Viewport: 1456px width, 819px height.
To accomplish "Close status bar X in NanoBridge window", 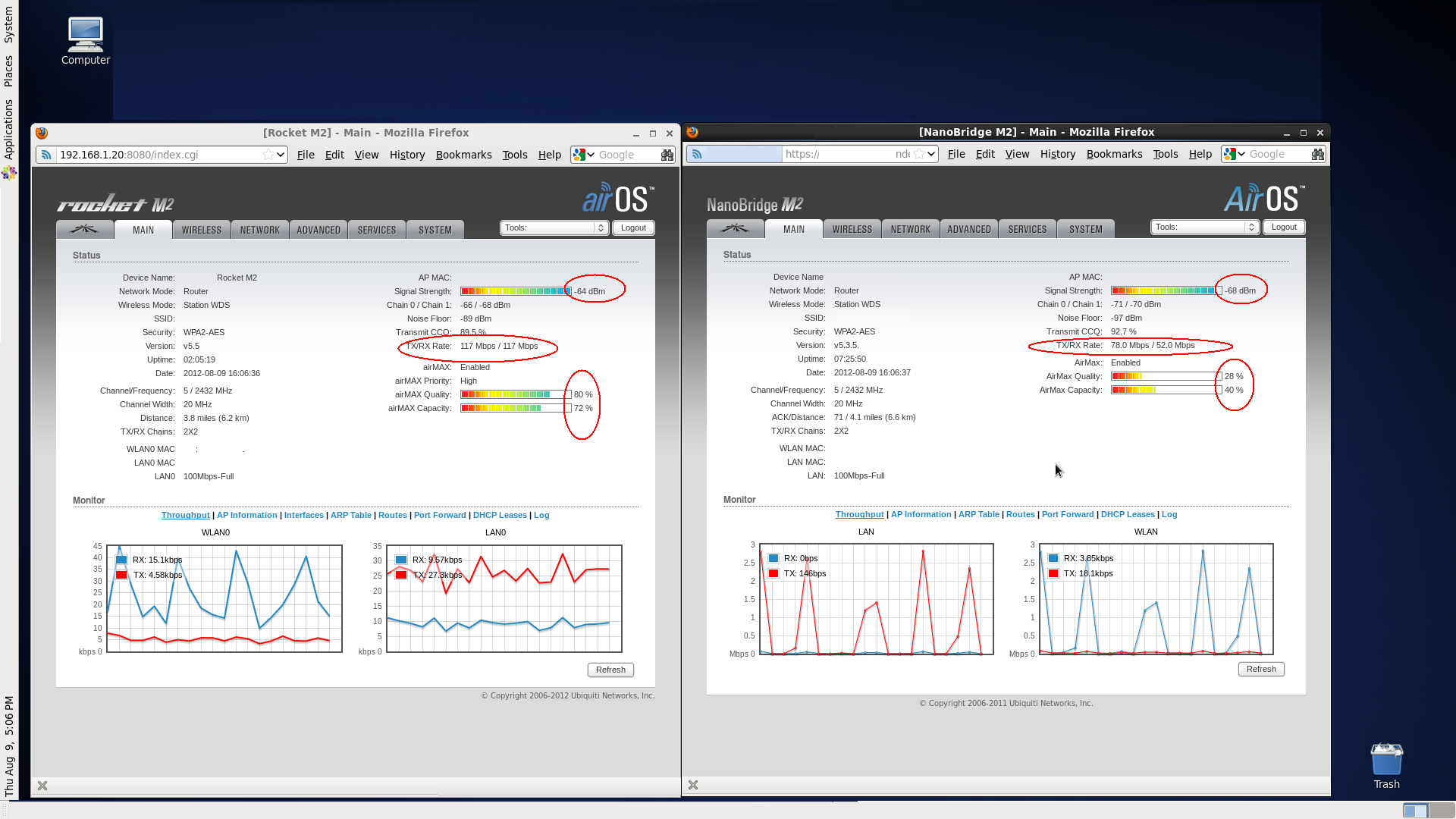I will point(693,785).
